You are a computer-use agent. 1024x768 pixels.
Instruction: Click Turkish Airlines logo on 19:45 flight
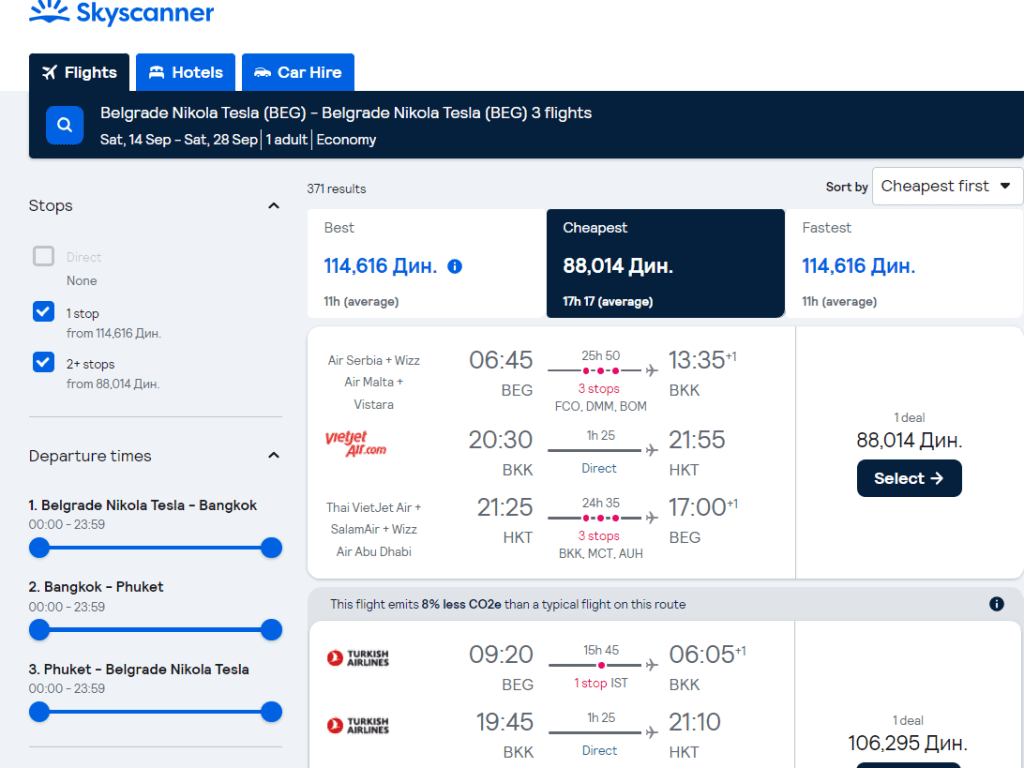click(x=357, y=725)
